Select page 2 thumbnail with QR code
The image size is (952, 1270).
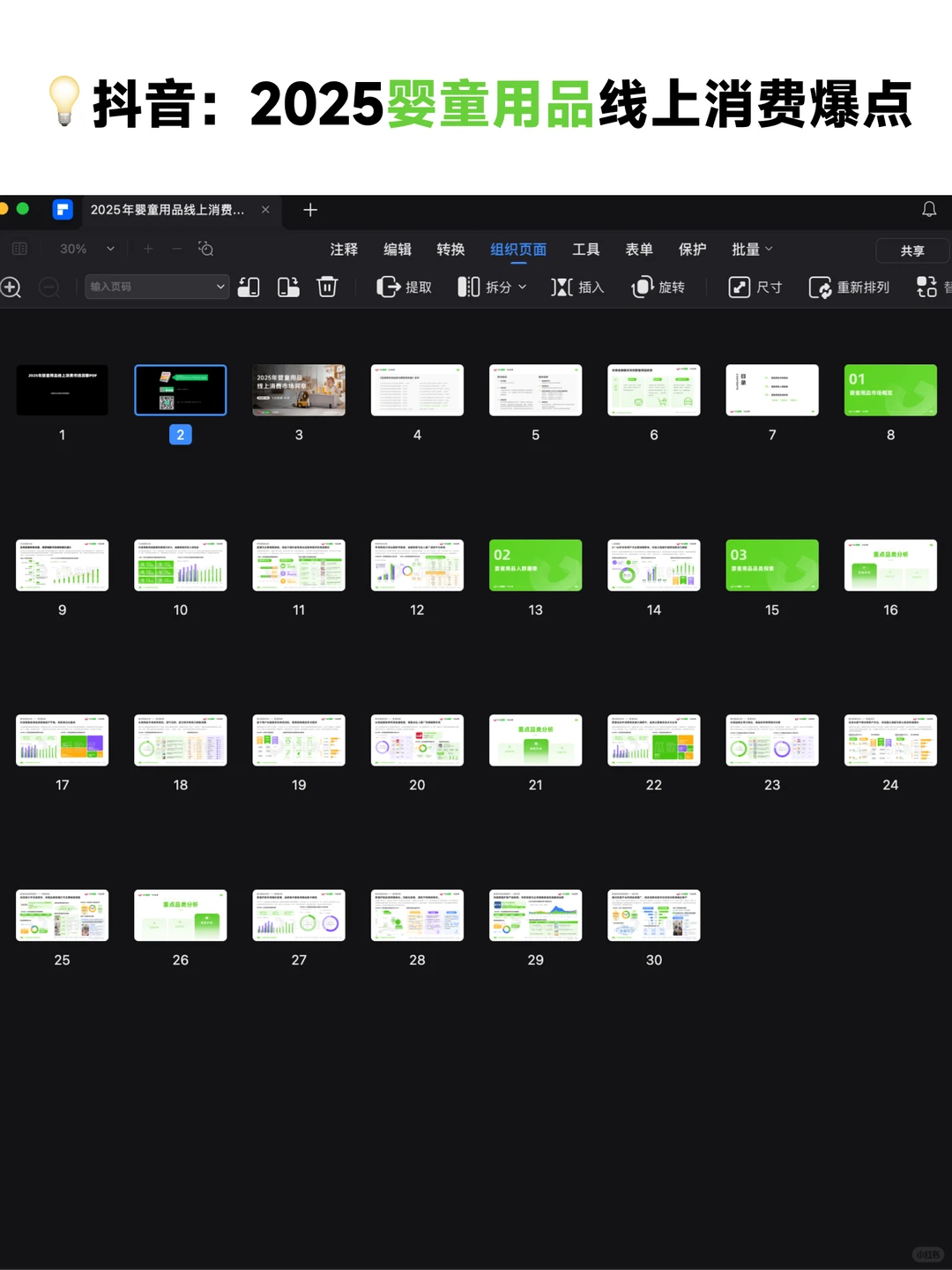click(x=181, y=390)
